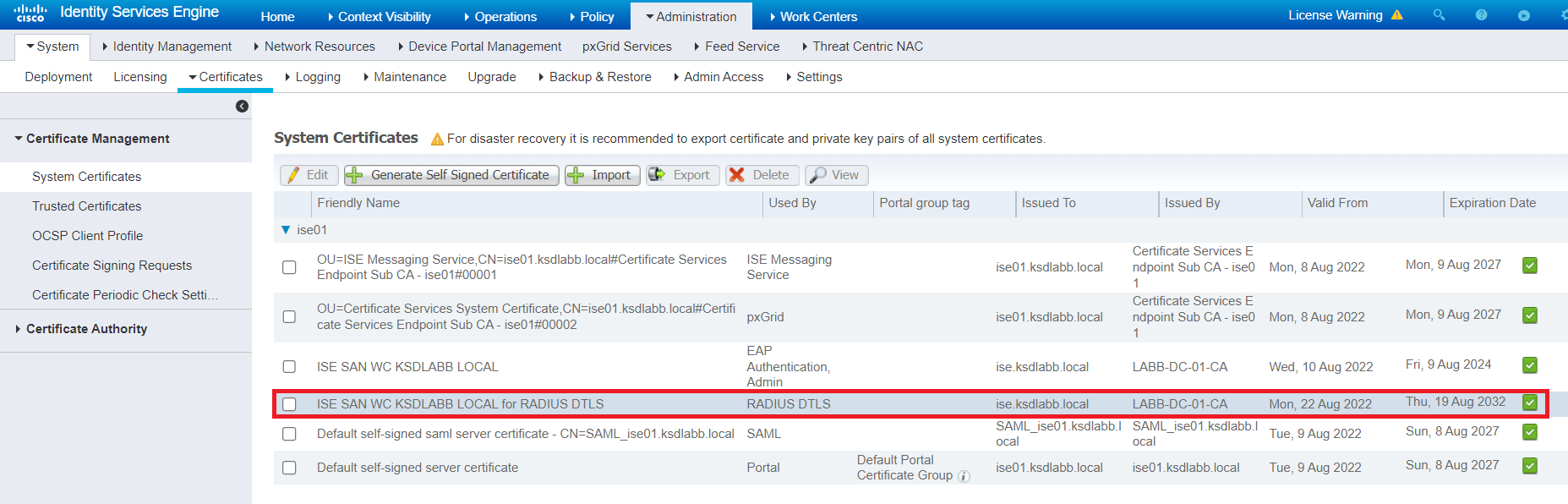This screenshot has width=1568, height=504.
Task: Click green valid checkmark for ISE Messaging Service row
Action: click(x=1529, y=266)
